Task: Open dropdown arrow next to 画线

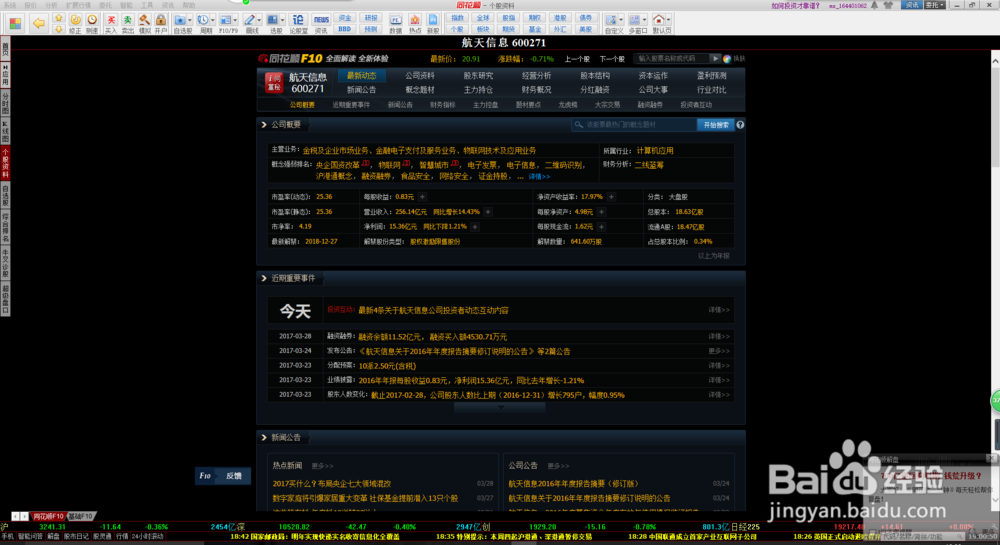Action: point(259,20)
